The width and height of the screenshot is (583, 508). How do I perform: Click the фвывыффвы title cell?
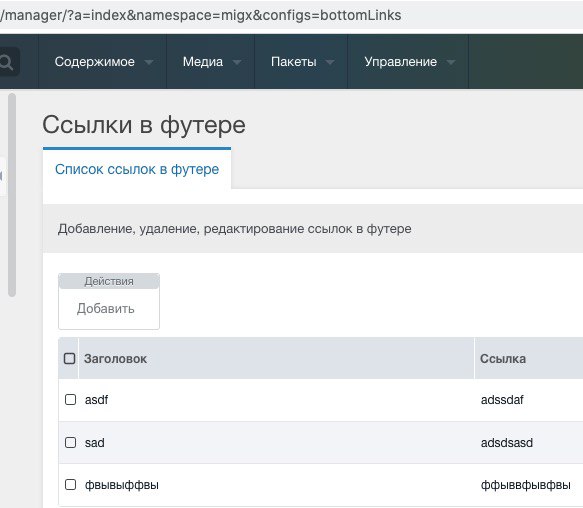pyautogui.click(x=122, y=485)
